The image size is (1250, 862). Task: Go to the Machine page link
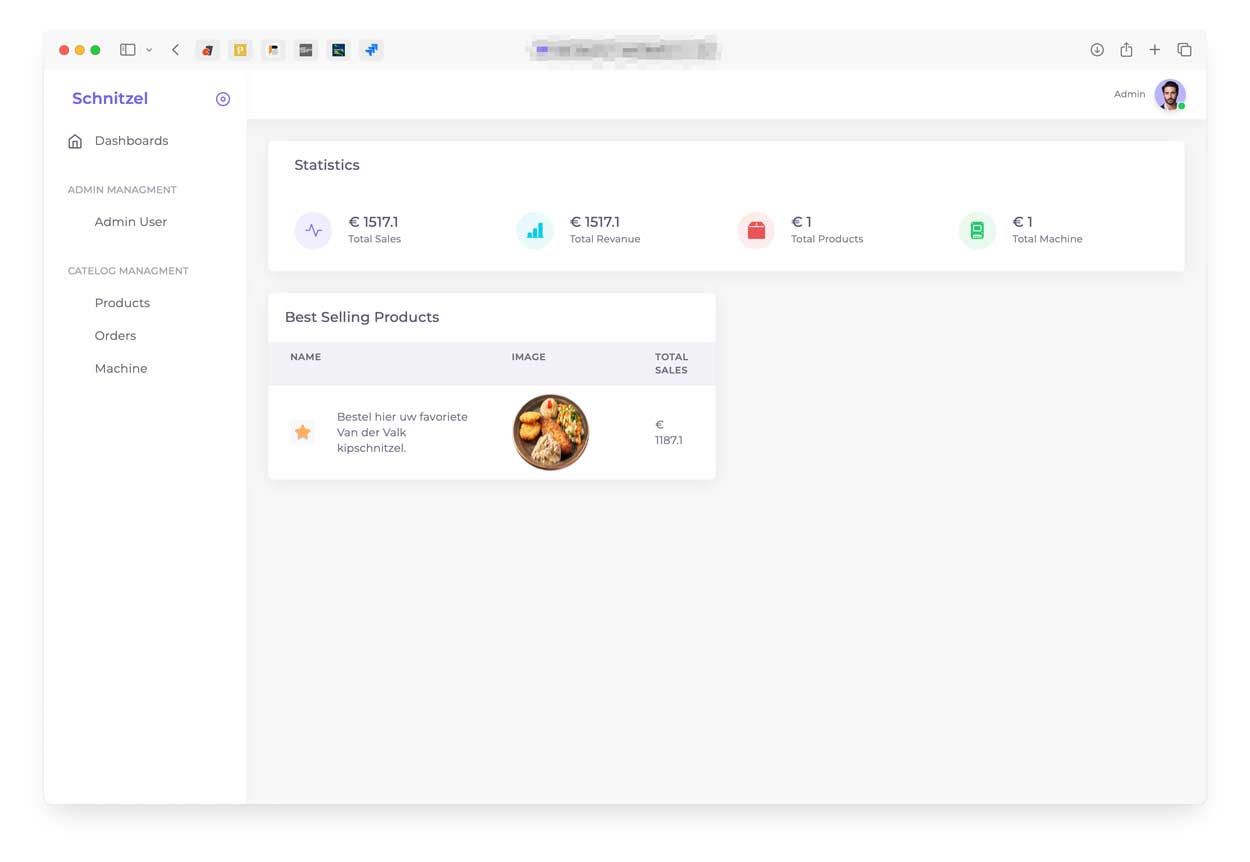pyautogui.click(x=121, y=369)
